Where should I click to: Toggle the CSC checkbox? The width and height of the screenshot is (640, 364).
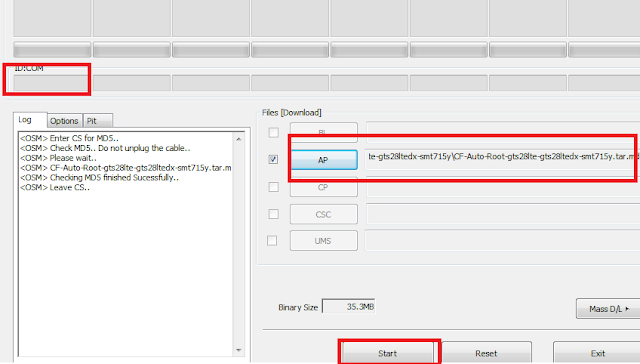[273, 214]
